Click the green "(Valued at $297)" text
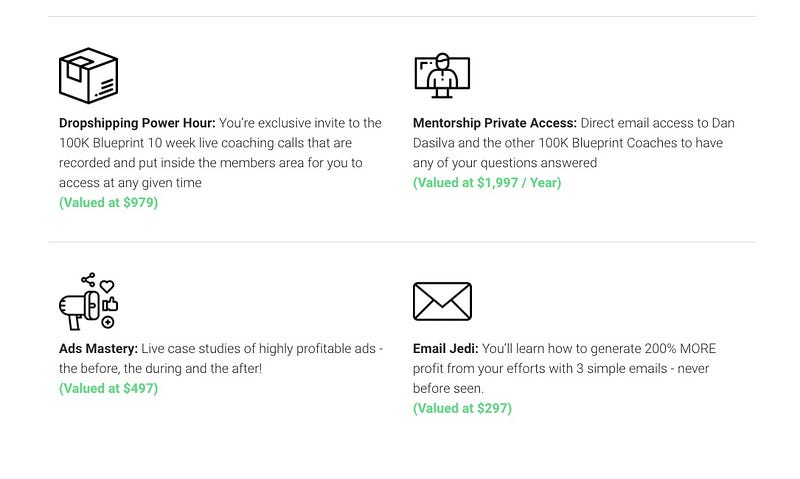Screen dimensions: 800x479 [x=462, y=409]
